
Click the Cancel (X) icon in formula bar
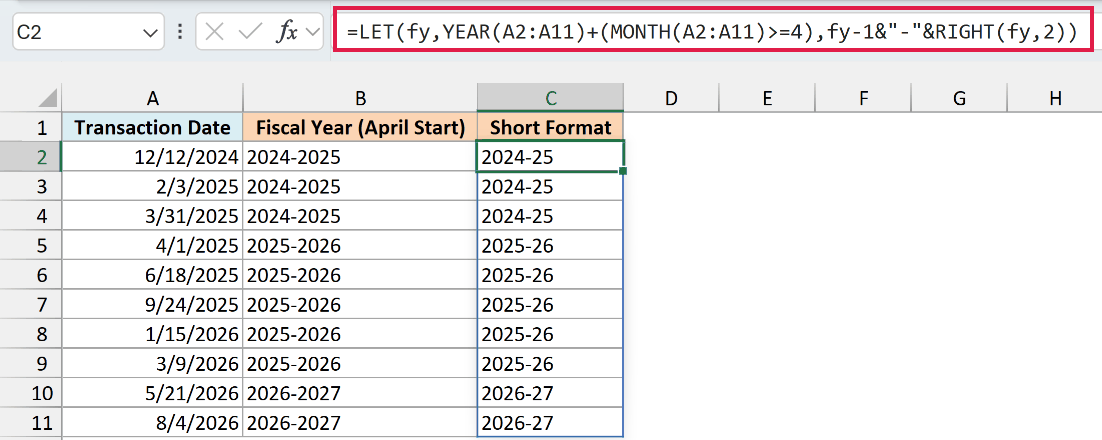tap(214, 32)
